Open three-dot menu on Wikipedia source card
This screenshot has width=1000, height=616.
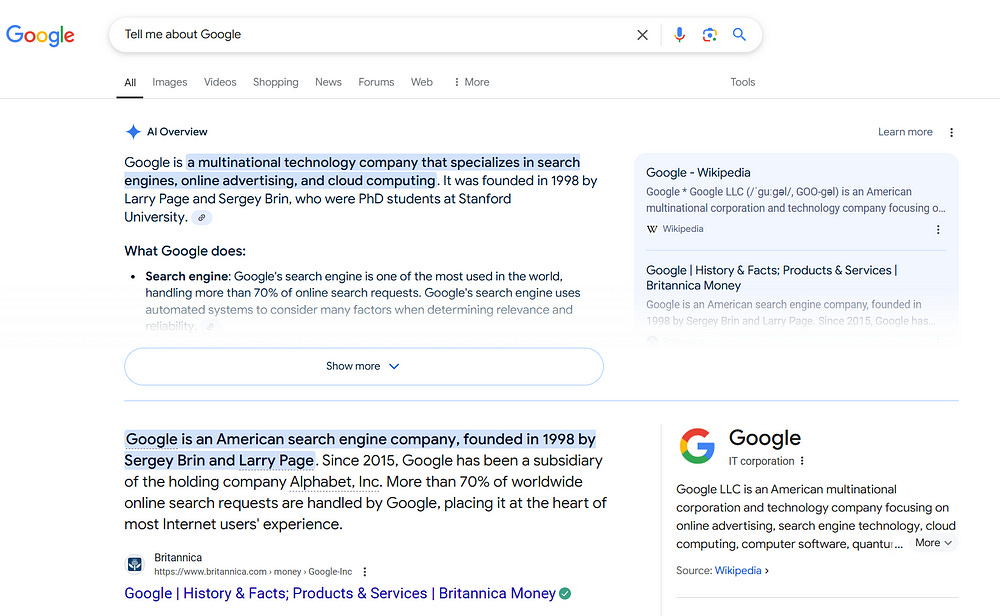coord(938,230)
